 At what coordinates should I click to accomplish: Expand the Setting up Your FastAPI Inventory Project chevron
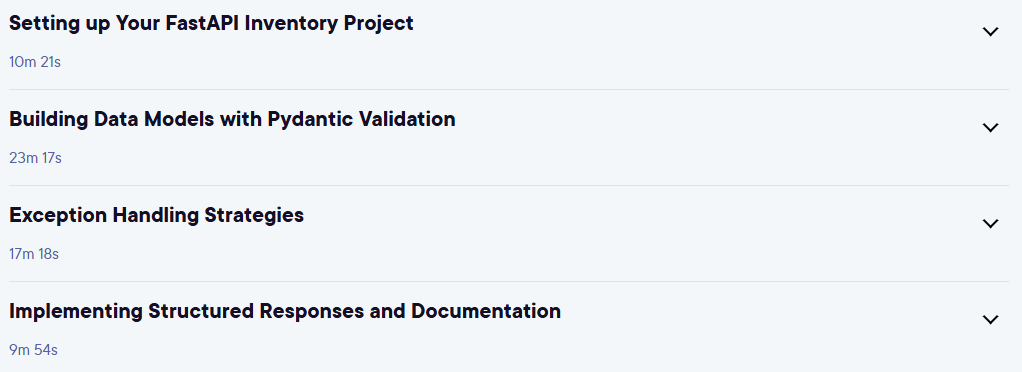(990, 32)
